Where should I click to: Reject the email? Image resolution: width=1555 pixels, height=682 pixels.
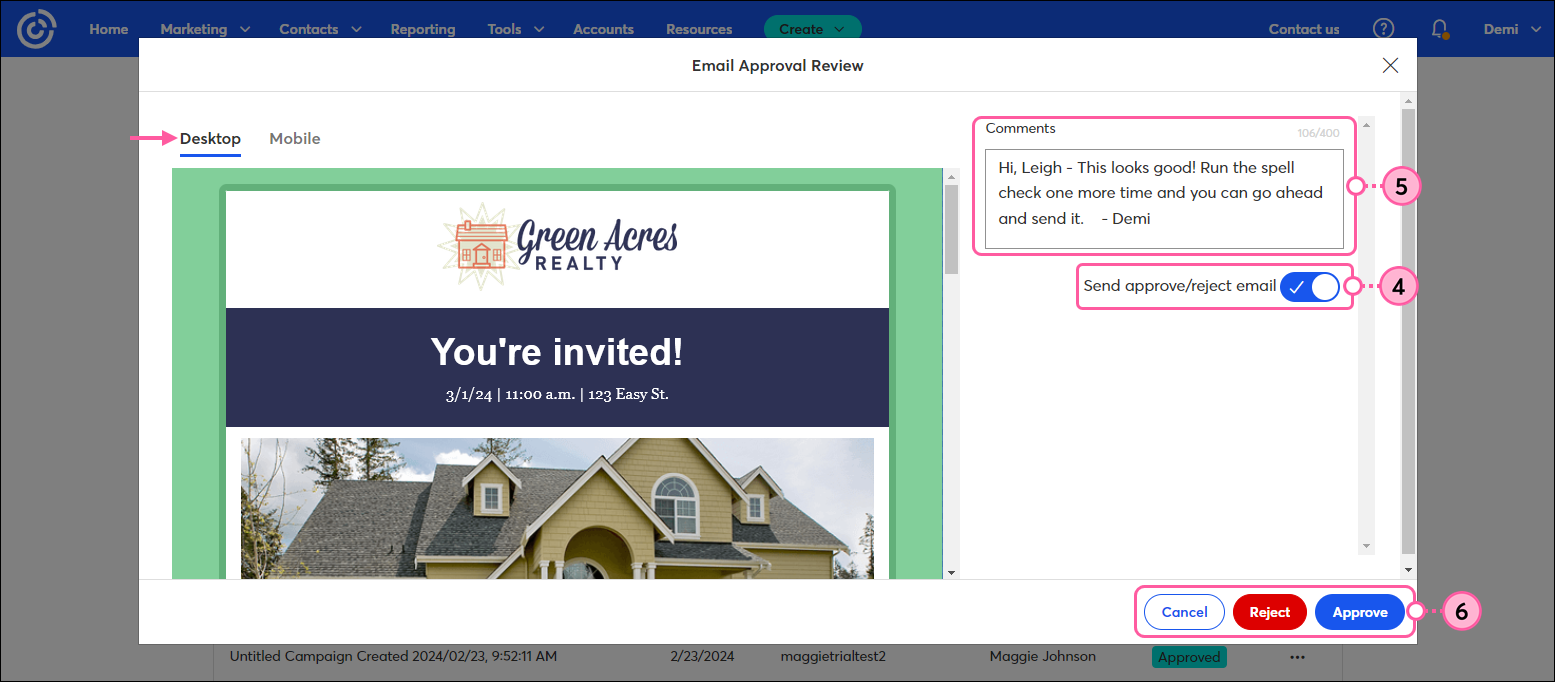click(1270, 612)
